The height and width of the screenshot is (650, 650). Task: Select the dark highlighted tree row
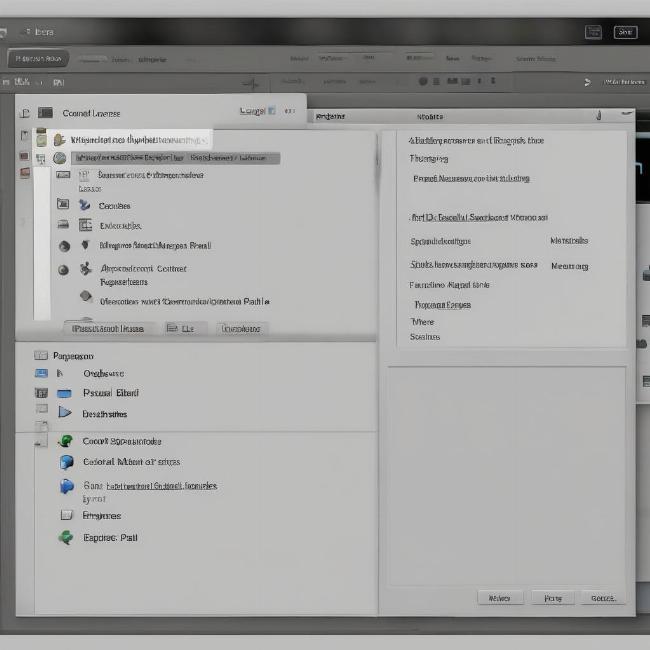tap(176, 158)
